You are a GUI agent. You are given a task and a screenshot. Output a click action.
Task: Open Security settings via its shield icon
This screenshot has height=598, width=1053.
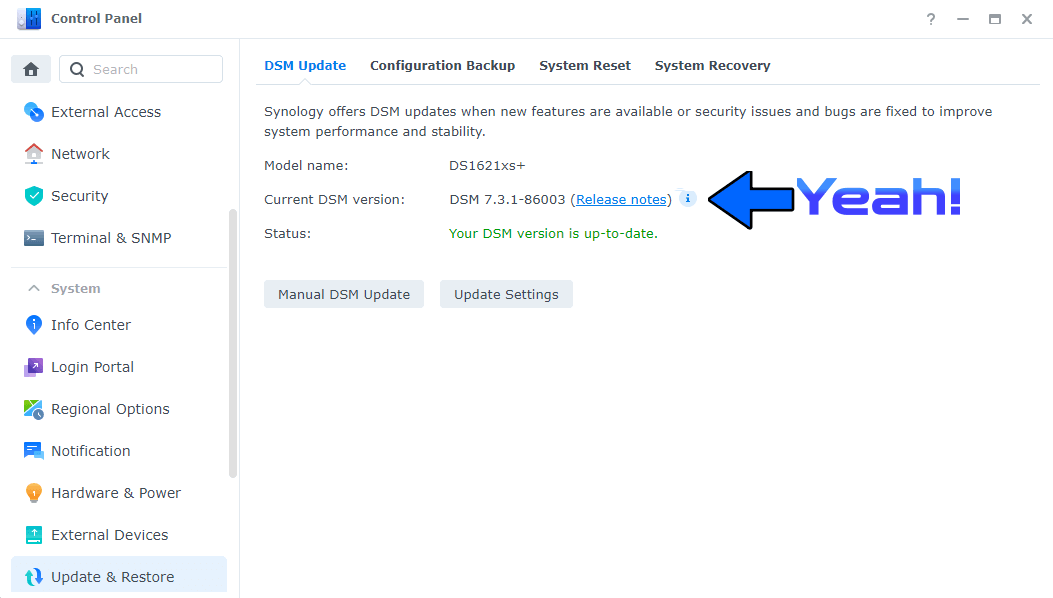33,195
